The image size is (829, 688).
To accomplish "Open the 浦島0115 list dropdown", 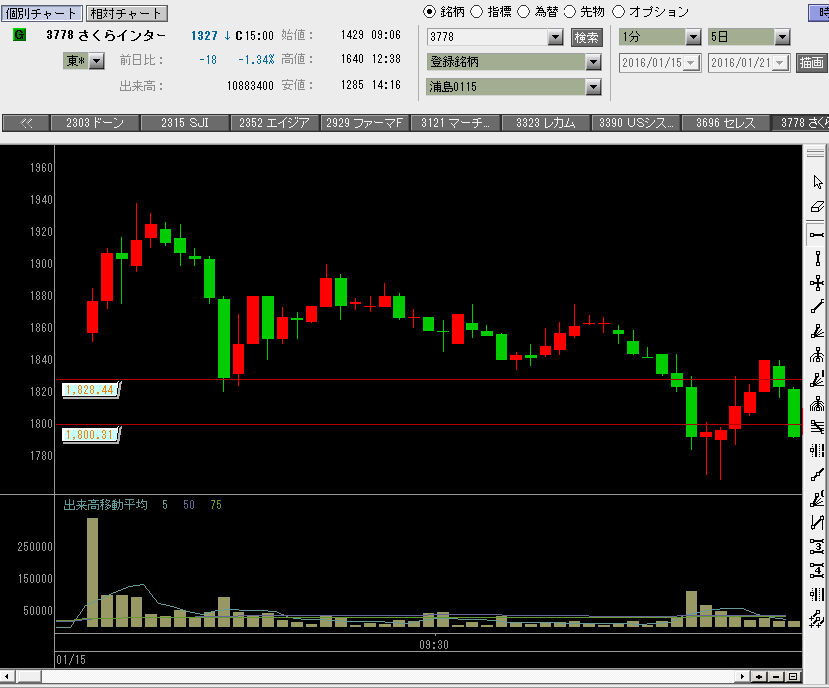I will tap(593, 87).
